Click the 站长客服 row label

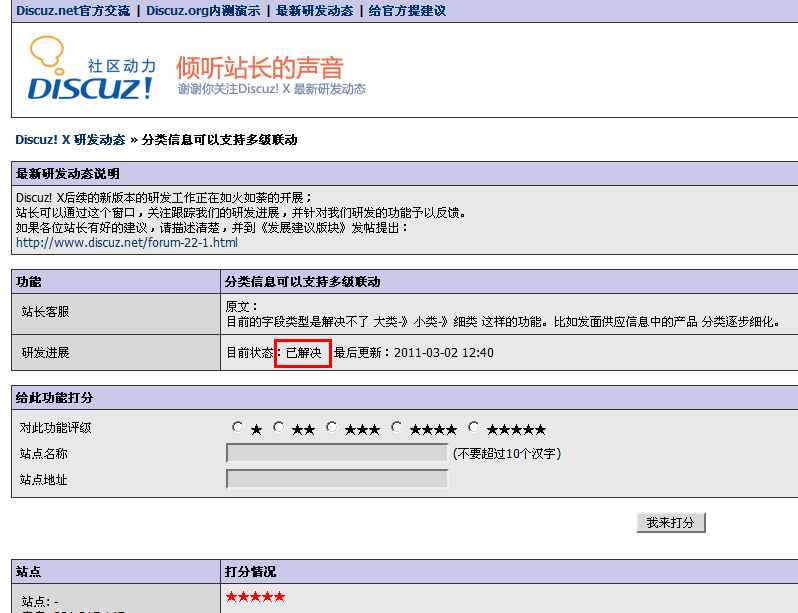click(x=45, y=312)
